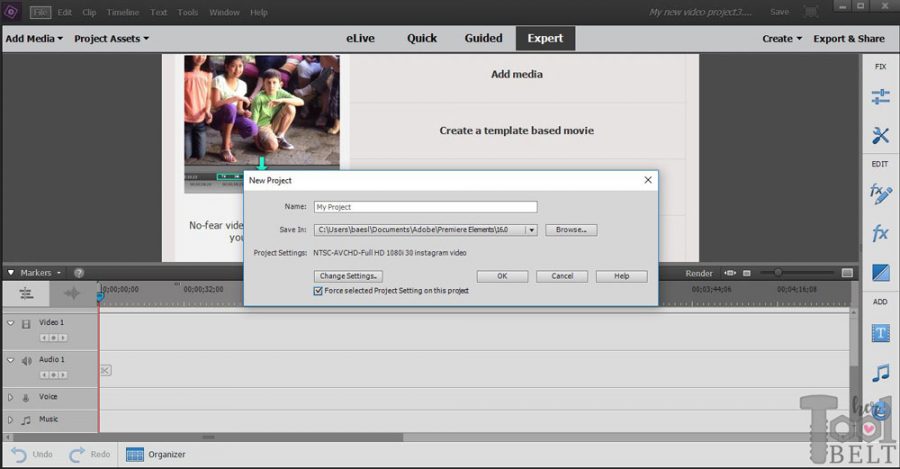Viewport: 900px width, 469px height.
Task: Switch to the eLive tab
Action: [x=360, y=38]
